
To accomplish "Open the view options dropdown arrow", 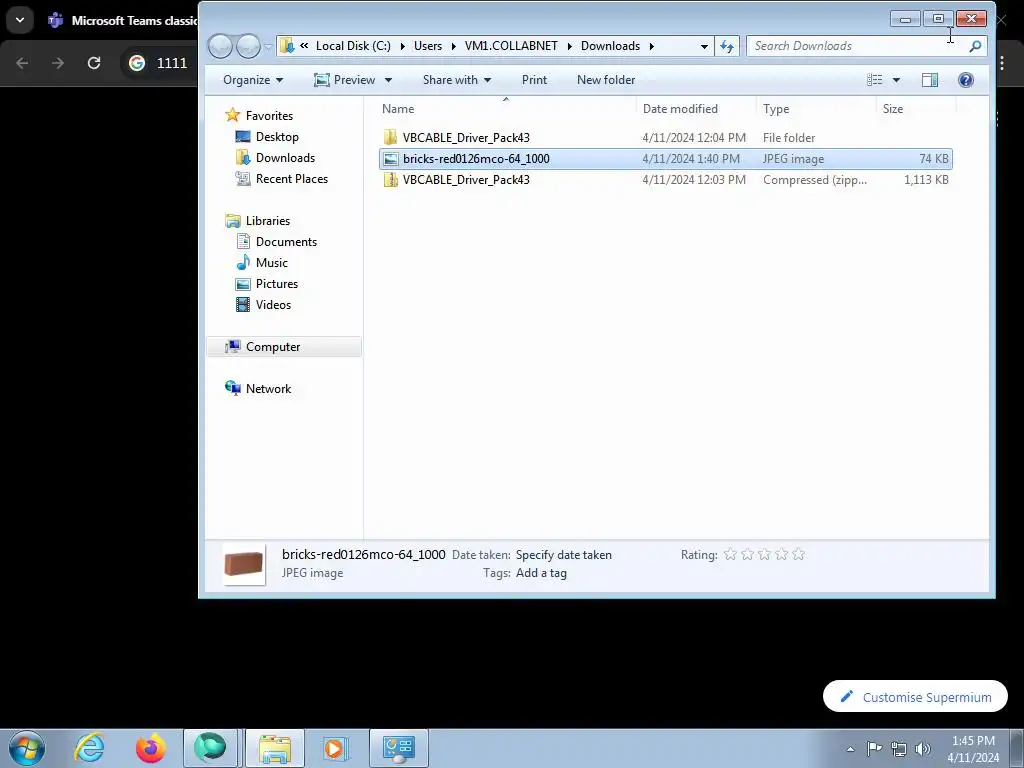I will (x=896, y=80).
